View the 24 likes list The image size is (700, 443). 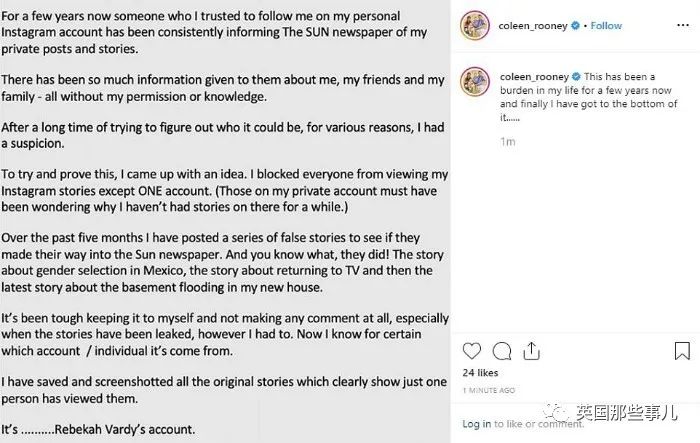478,373
